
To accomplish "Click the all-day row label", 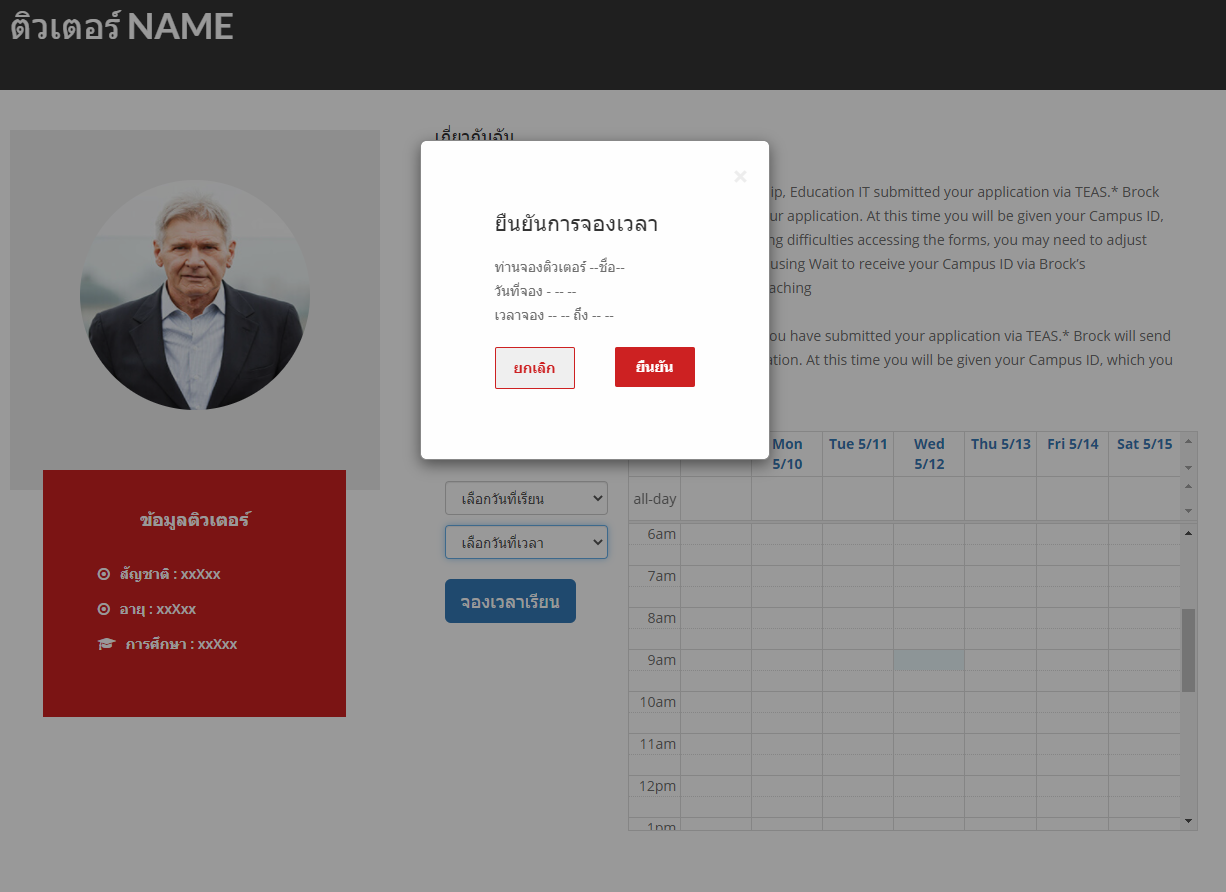I will pos(655,498).
